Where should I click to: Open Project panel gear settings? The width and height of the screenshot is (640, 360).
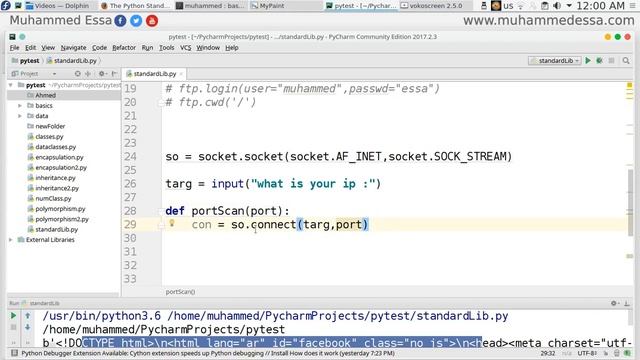point(102,73)
